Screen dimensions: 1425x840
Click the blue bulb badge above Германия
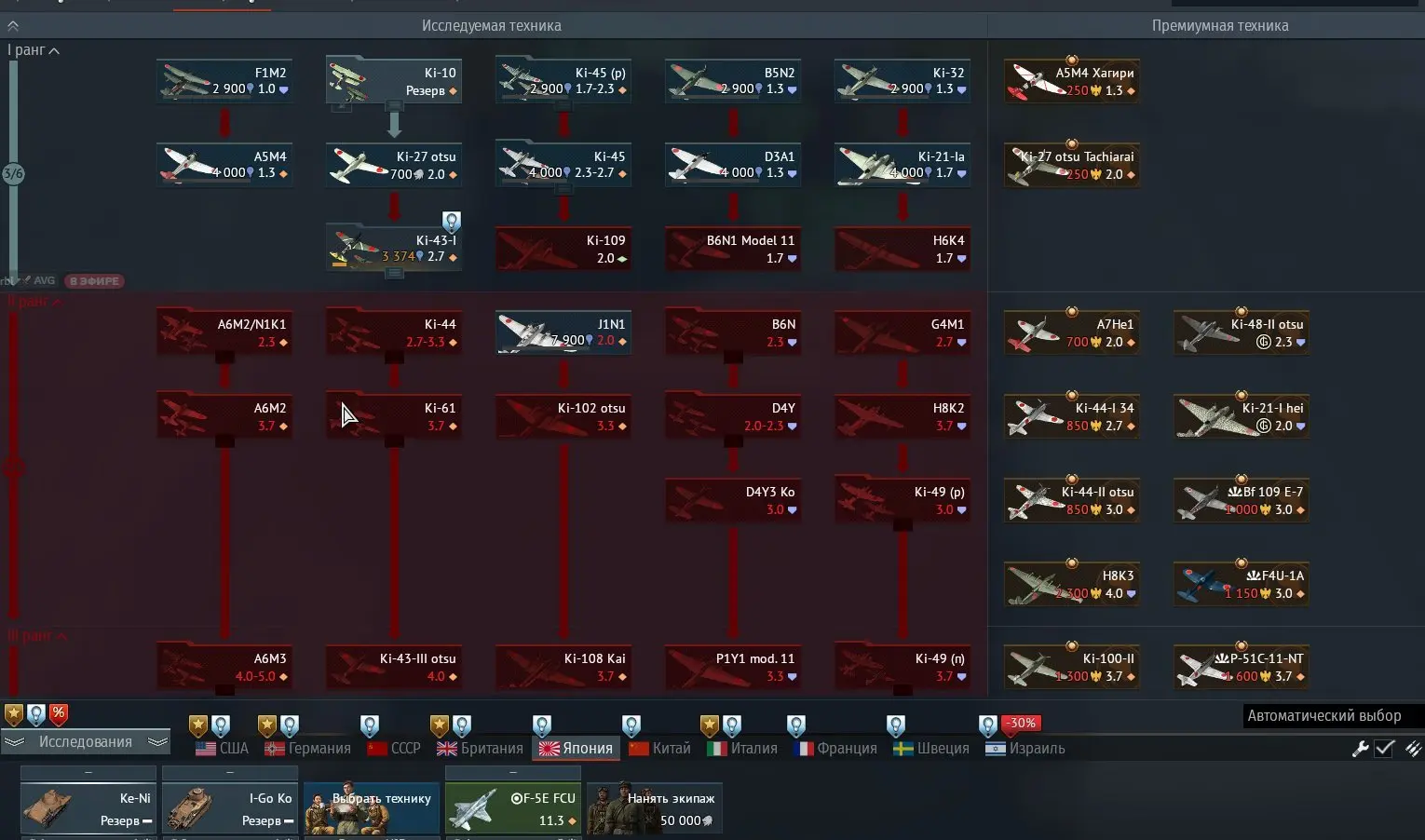click(x=289, y=725)
